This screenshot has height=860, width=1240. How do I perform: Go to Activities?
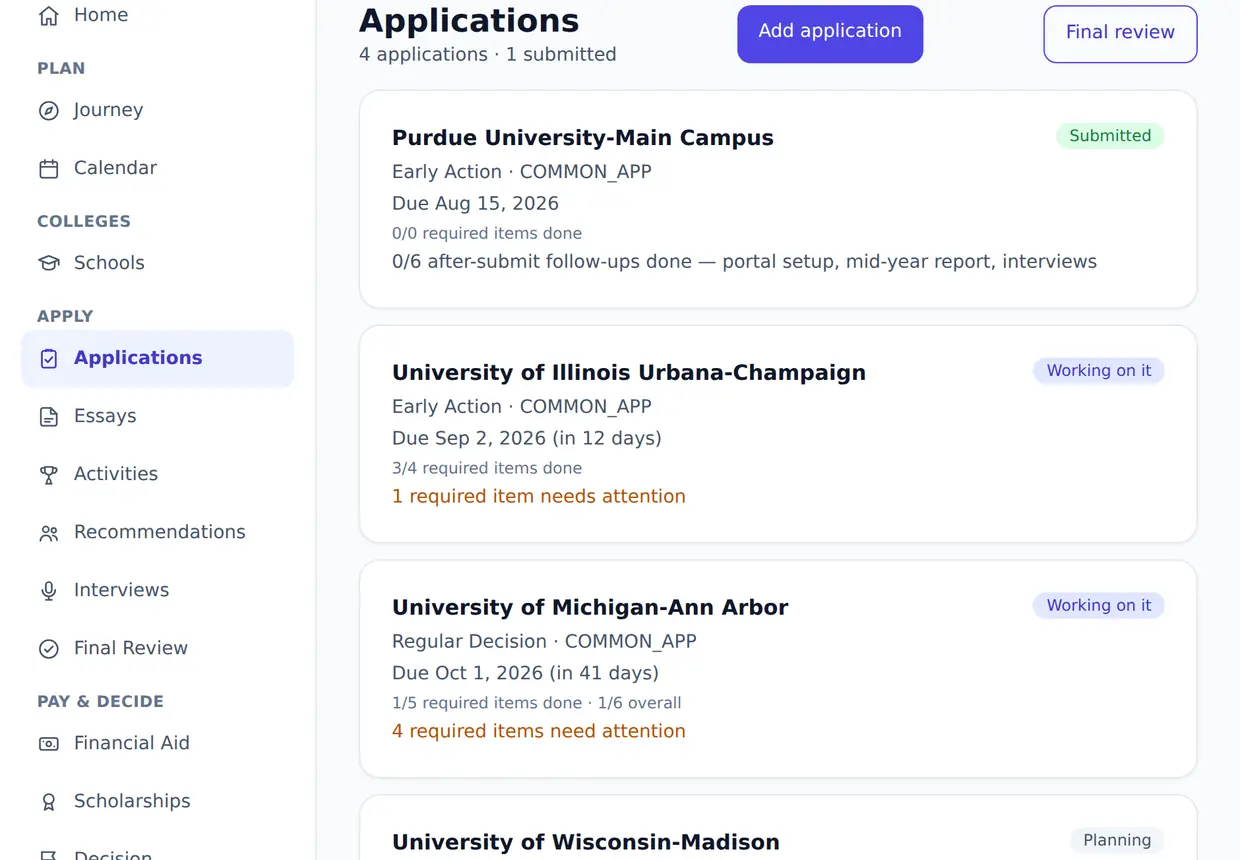click(x=158, y=474)
